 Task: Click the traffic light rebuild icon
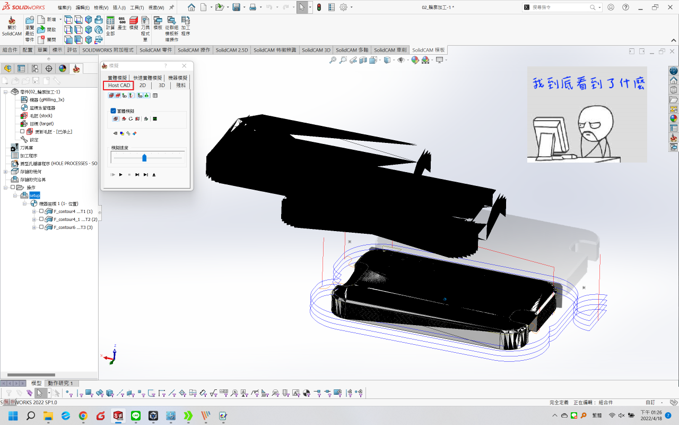point(319,7)
